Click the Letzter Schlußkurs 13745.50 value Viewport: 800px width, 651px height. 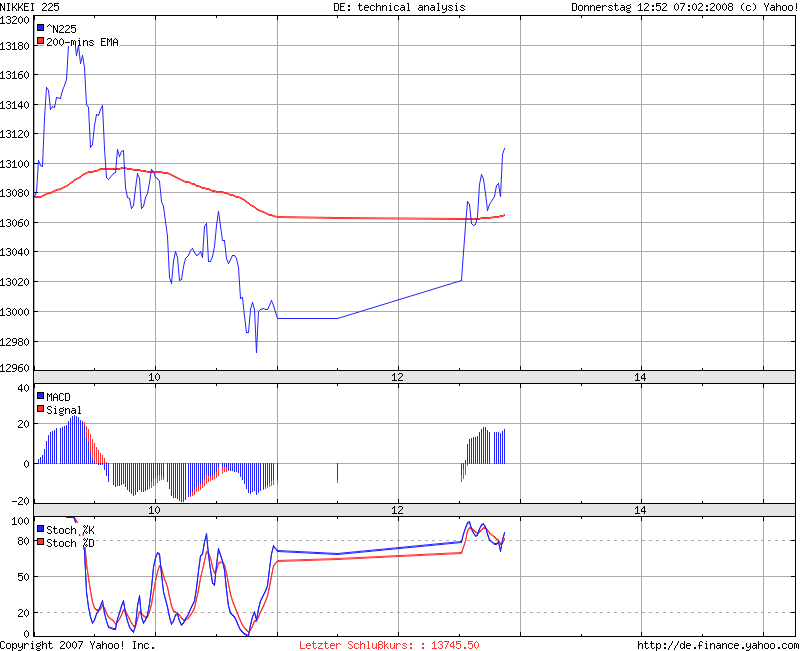coord(389,645)
